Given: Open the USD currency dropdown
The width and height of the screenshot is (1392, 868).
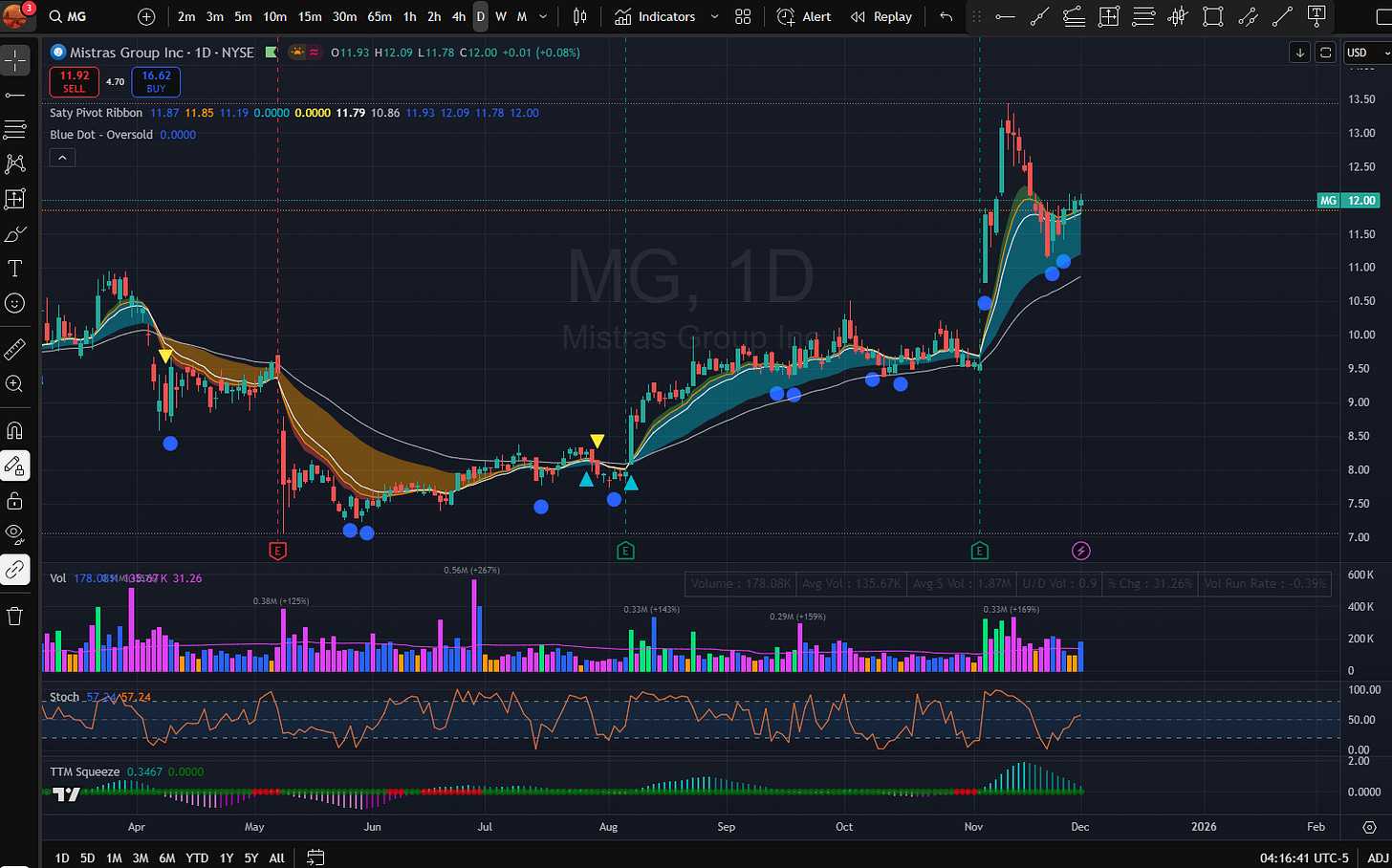Looking at the screenshot, I should coord(1366,53).
